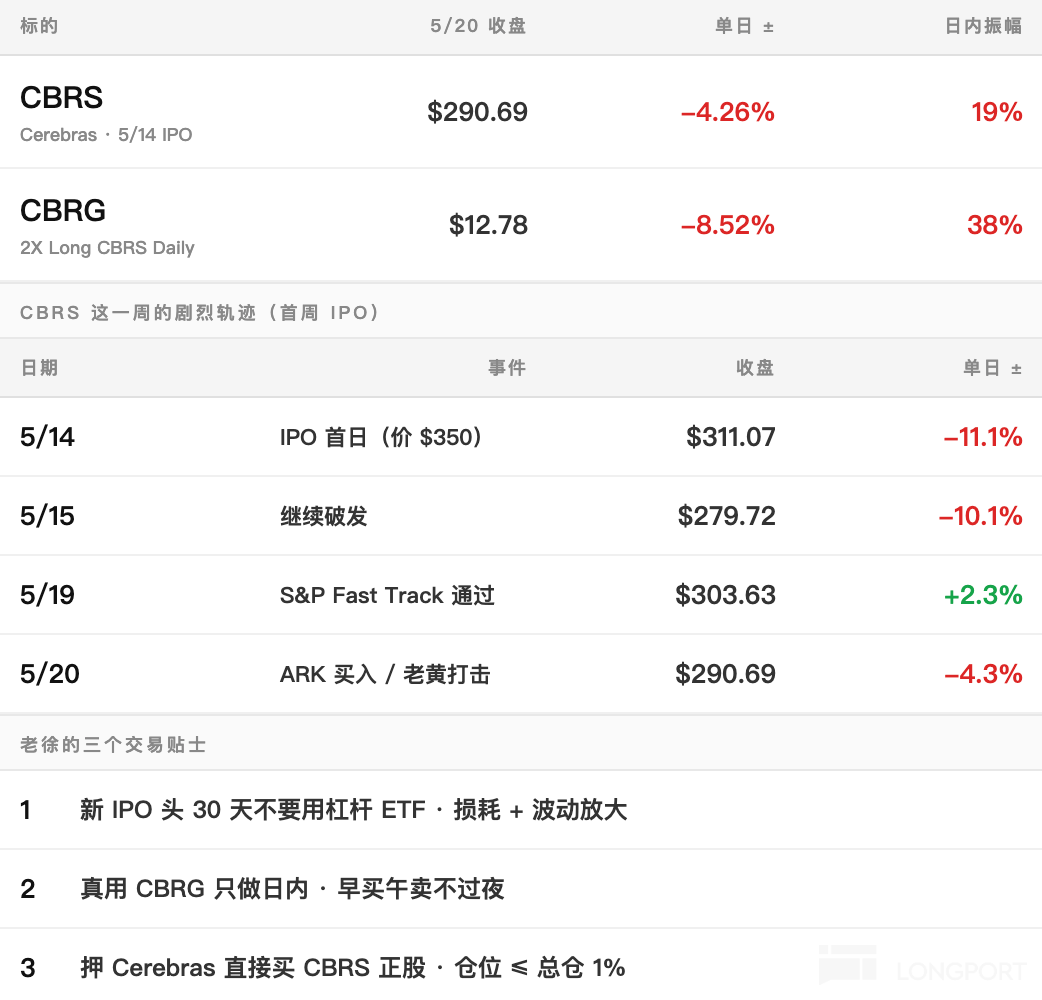Click the $303.63 closing price
Screen dimensions: 1042x1000
click(x=725, y=595)
